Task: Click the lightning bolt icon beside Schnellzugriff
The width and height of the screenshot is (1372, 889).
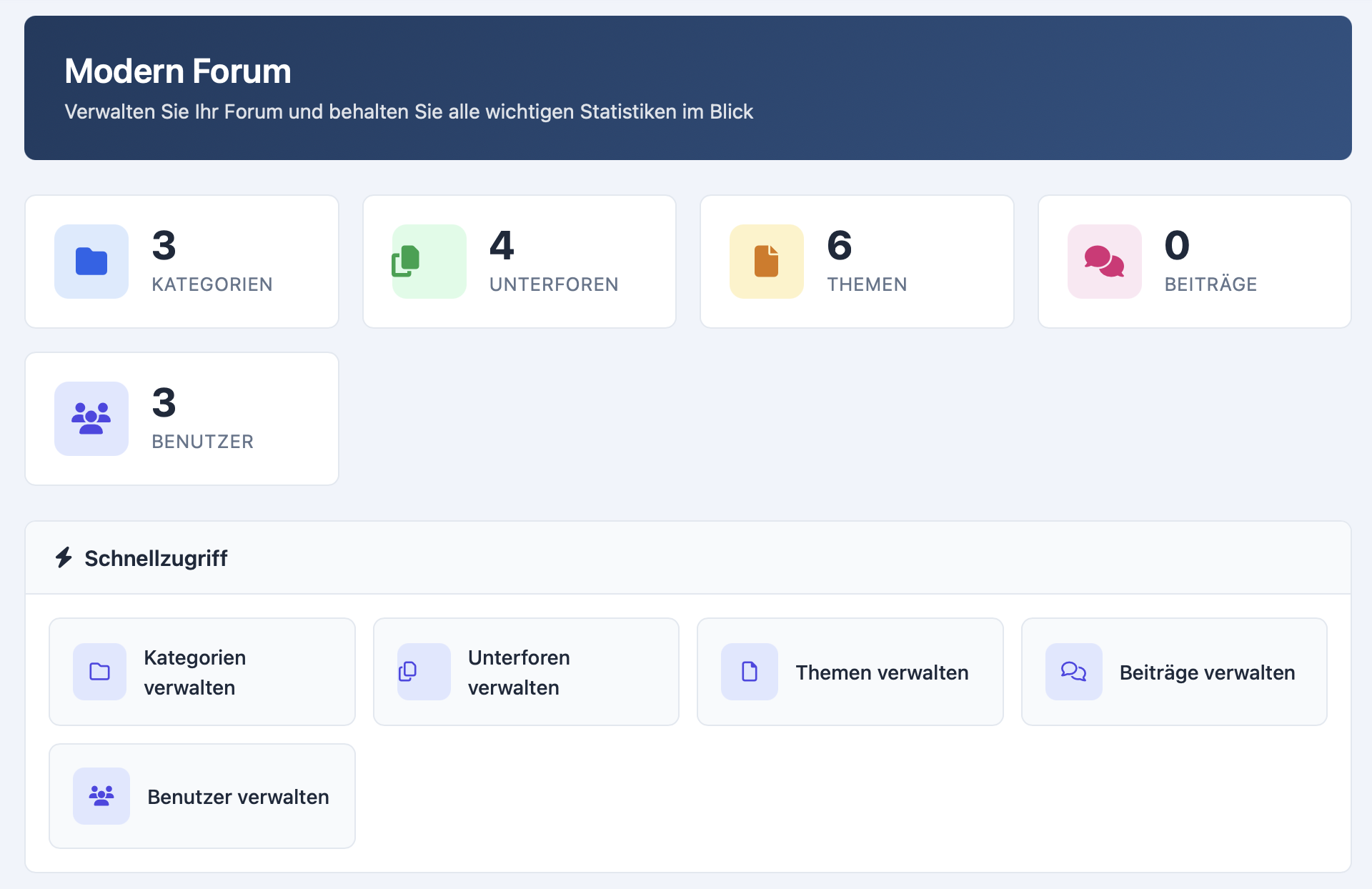Action: 64,558
